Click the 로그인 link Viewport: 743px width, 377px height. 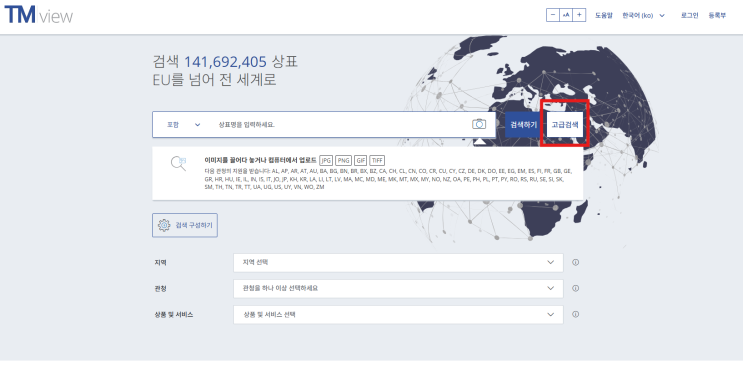click(689, 15)
